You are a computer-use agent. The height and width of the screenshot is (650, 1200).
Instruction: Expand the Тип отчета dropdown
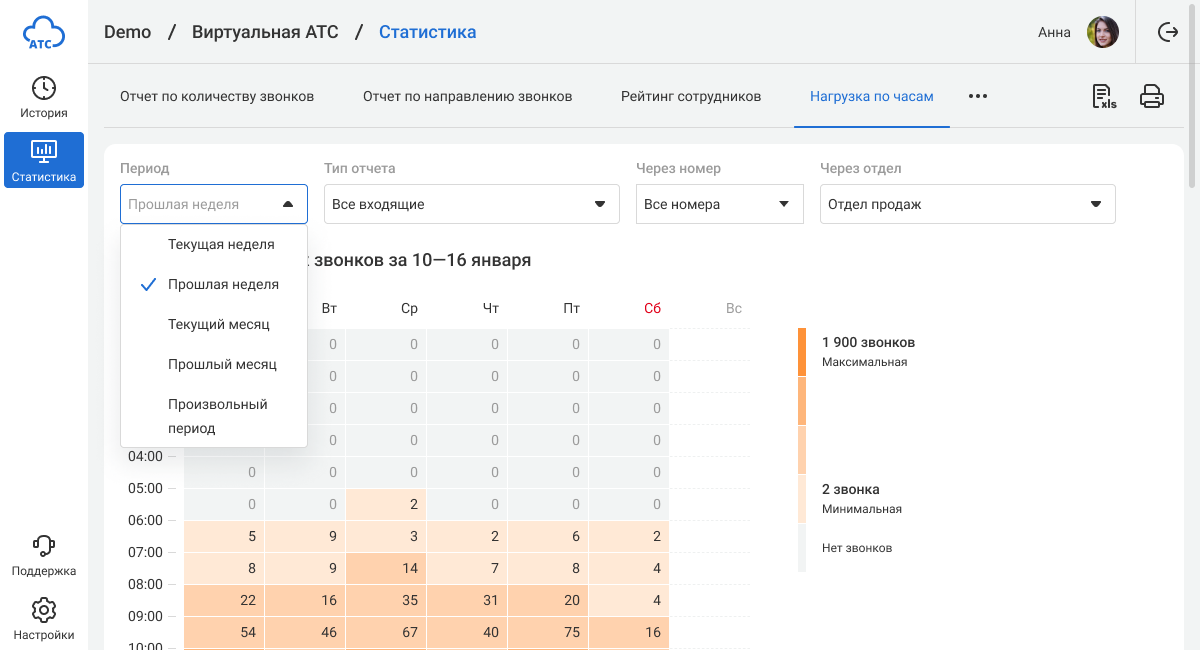point(472,204)
